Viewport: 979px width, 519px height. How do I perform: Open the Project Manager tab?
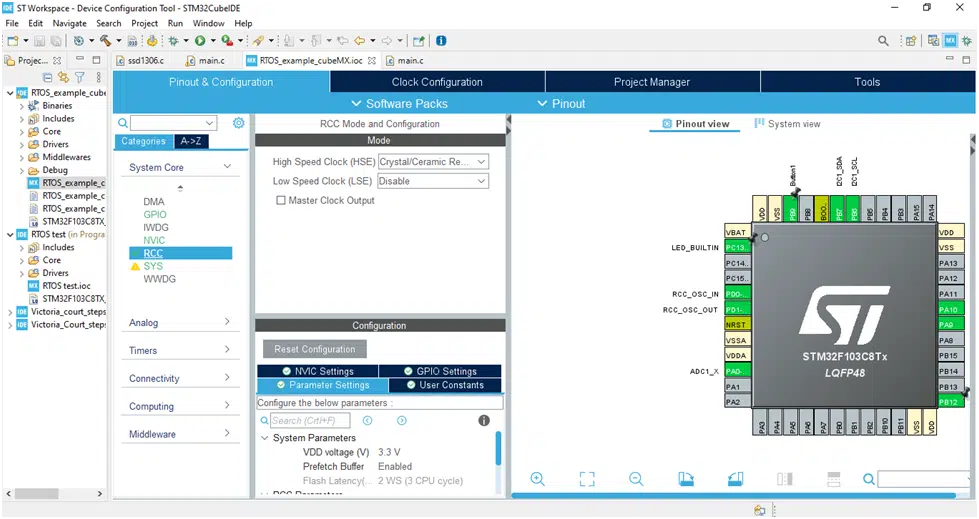(x=652, y=82)
